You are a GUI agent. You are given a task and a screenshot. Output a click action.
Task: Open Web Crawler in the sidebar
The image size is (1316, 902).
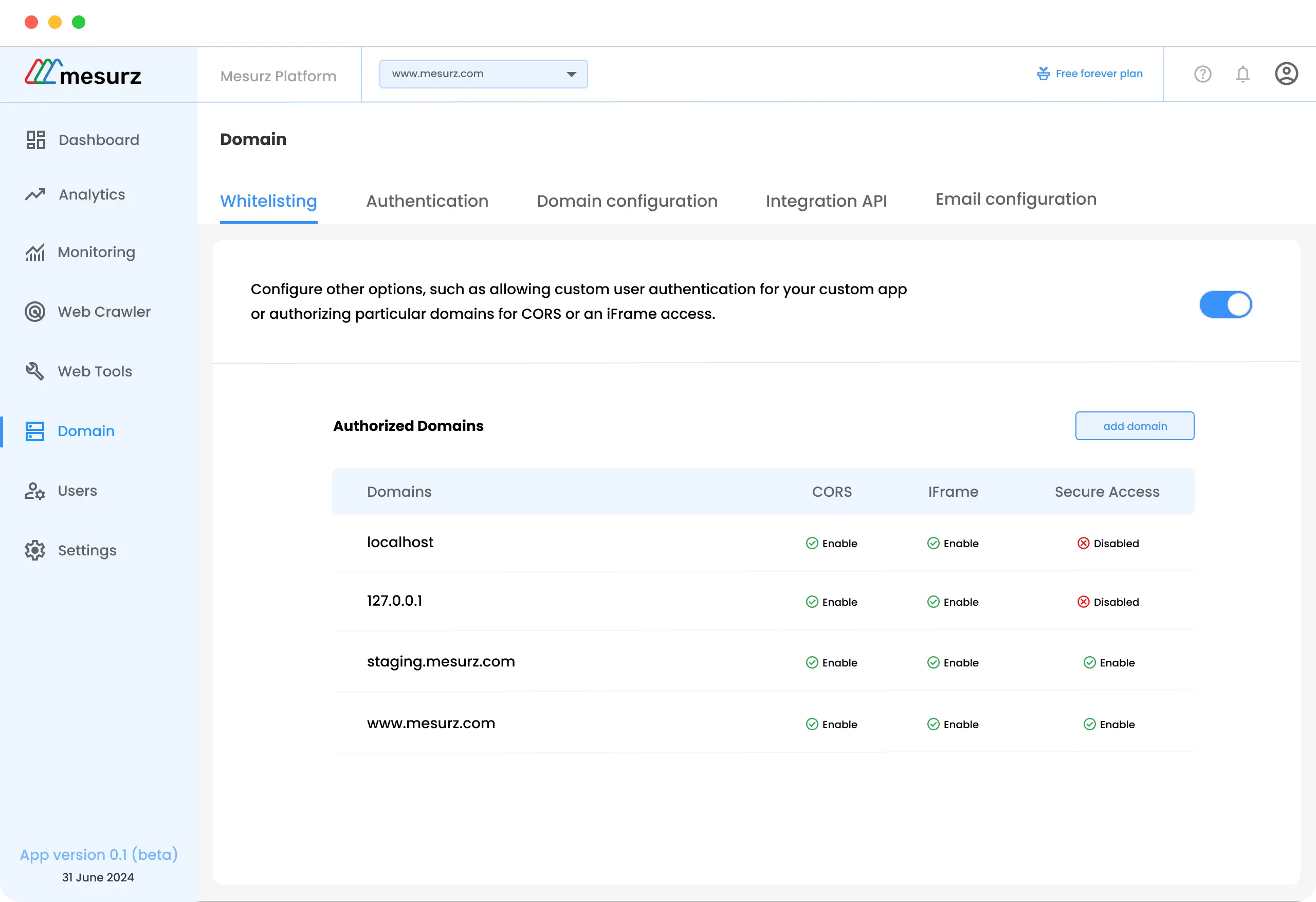coord(104,312)
